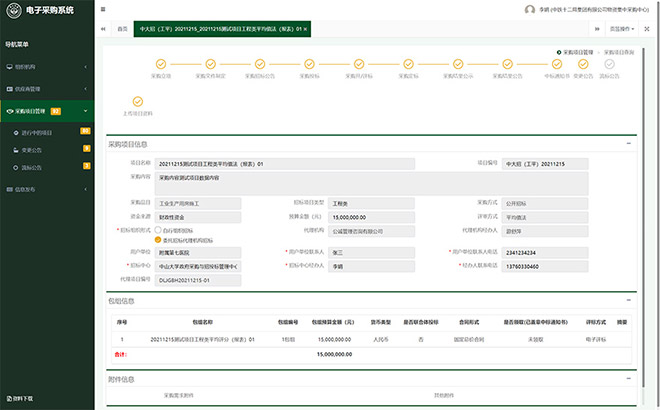The image size is (660, 410).
Task: Expand the 组织机构 sidebar menu
Action: (47, 66)
